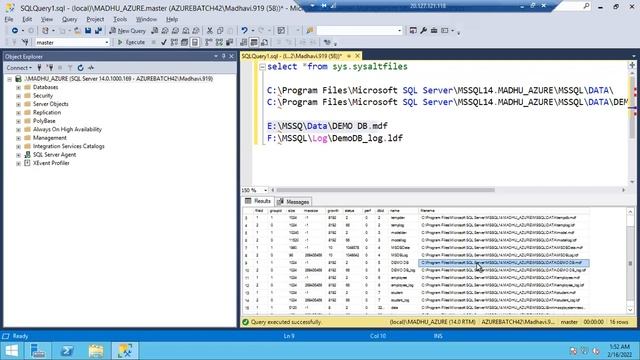Open the Toolbox icon
Viewport: 640px width, 360px height.
(434, 31)
